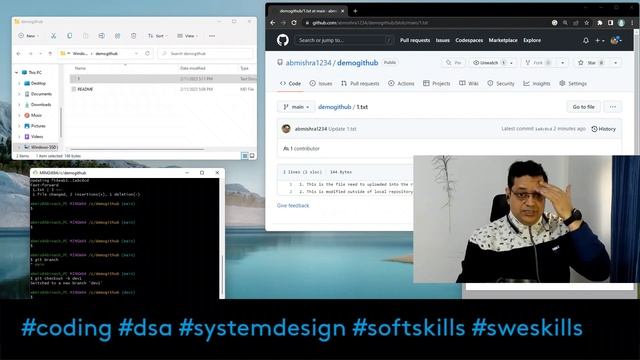Open the Projects tab
Viewport: 640px width, 360px height.
coord(437,83)
